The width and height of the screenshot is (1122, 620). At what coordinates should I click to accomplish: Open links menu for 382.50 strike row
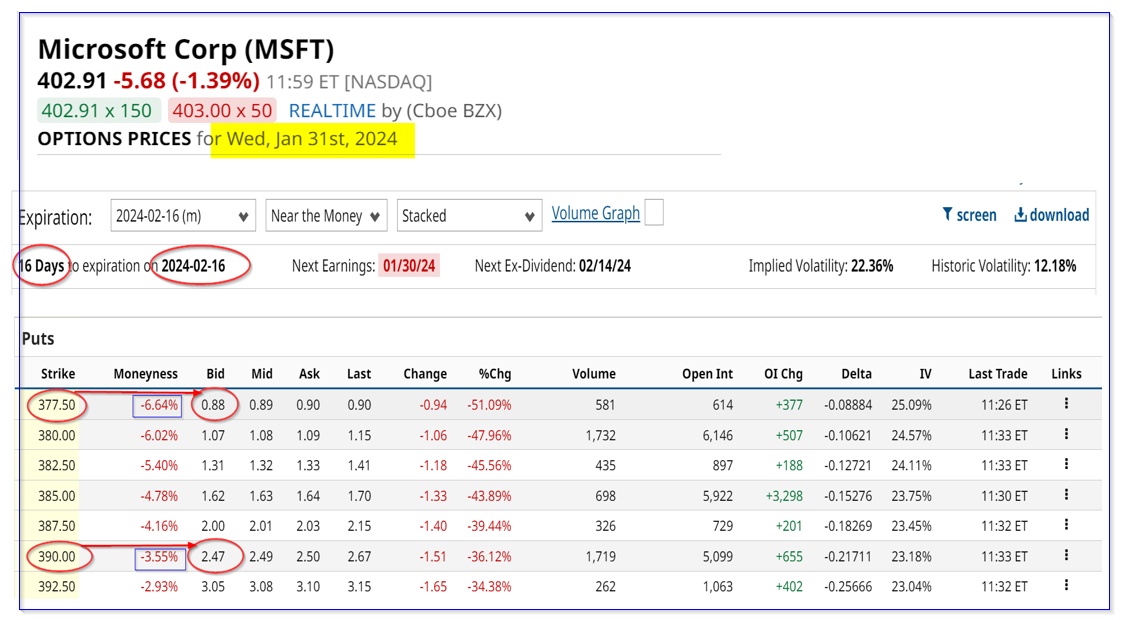pos(1065,465)
